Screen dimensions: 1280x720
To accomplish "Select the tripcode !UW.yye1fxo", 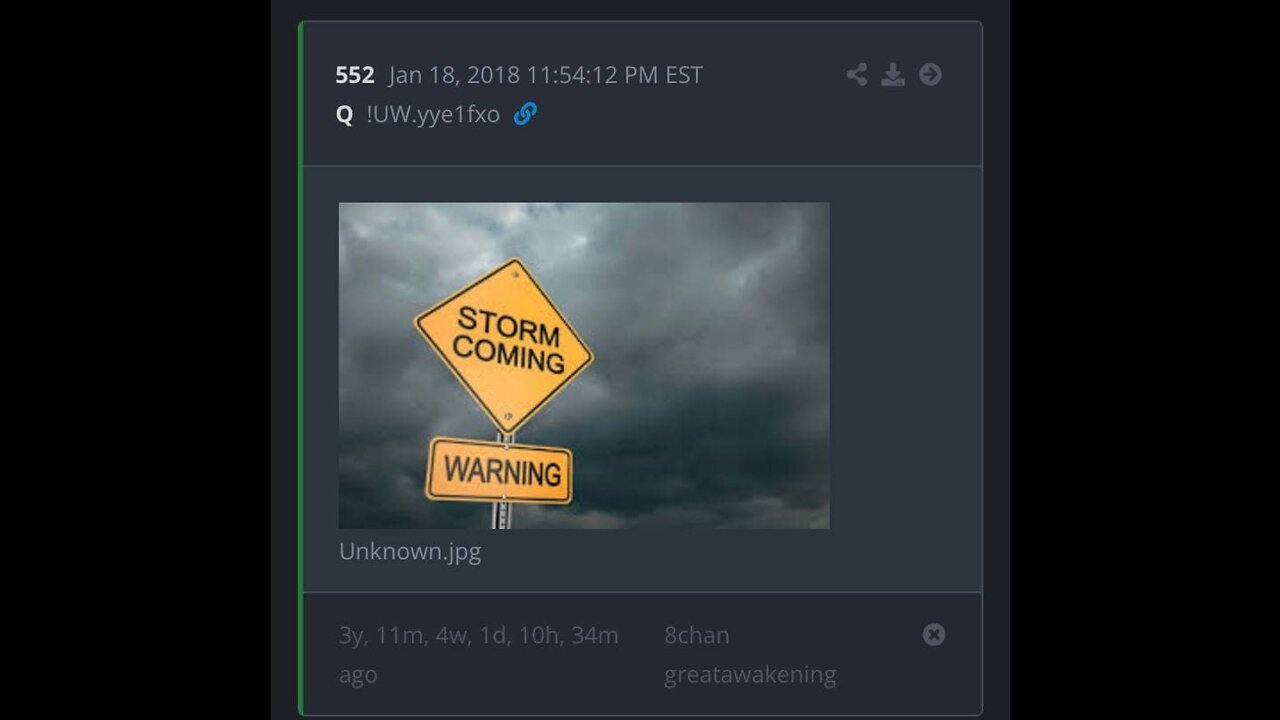I will 433,114.
